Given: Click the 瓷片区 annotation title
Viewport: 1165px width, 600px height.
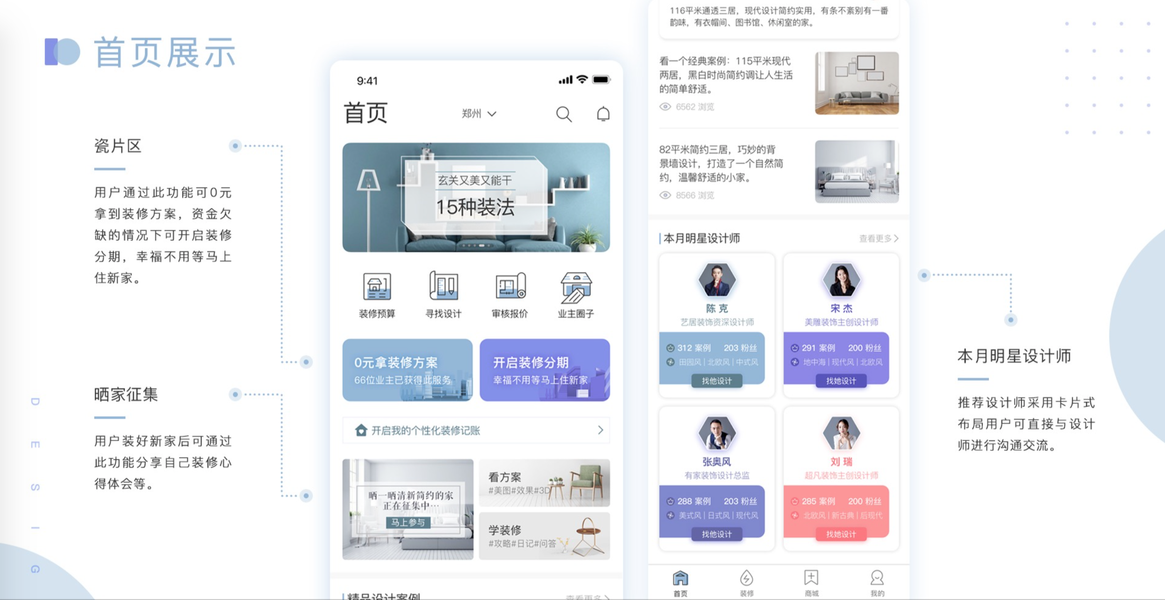Looking at the screenshot, I should pyautogui.click(x=118, y=146).
